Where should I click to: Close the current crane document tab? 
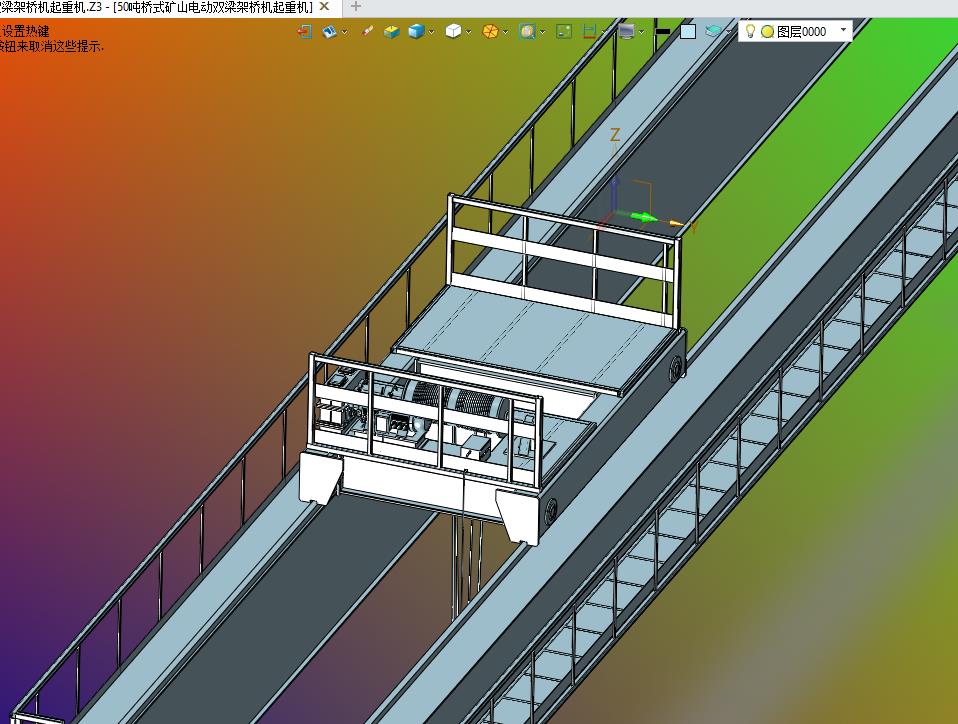click(324, 7)
